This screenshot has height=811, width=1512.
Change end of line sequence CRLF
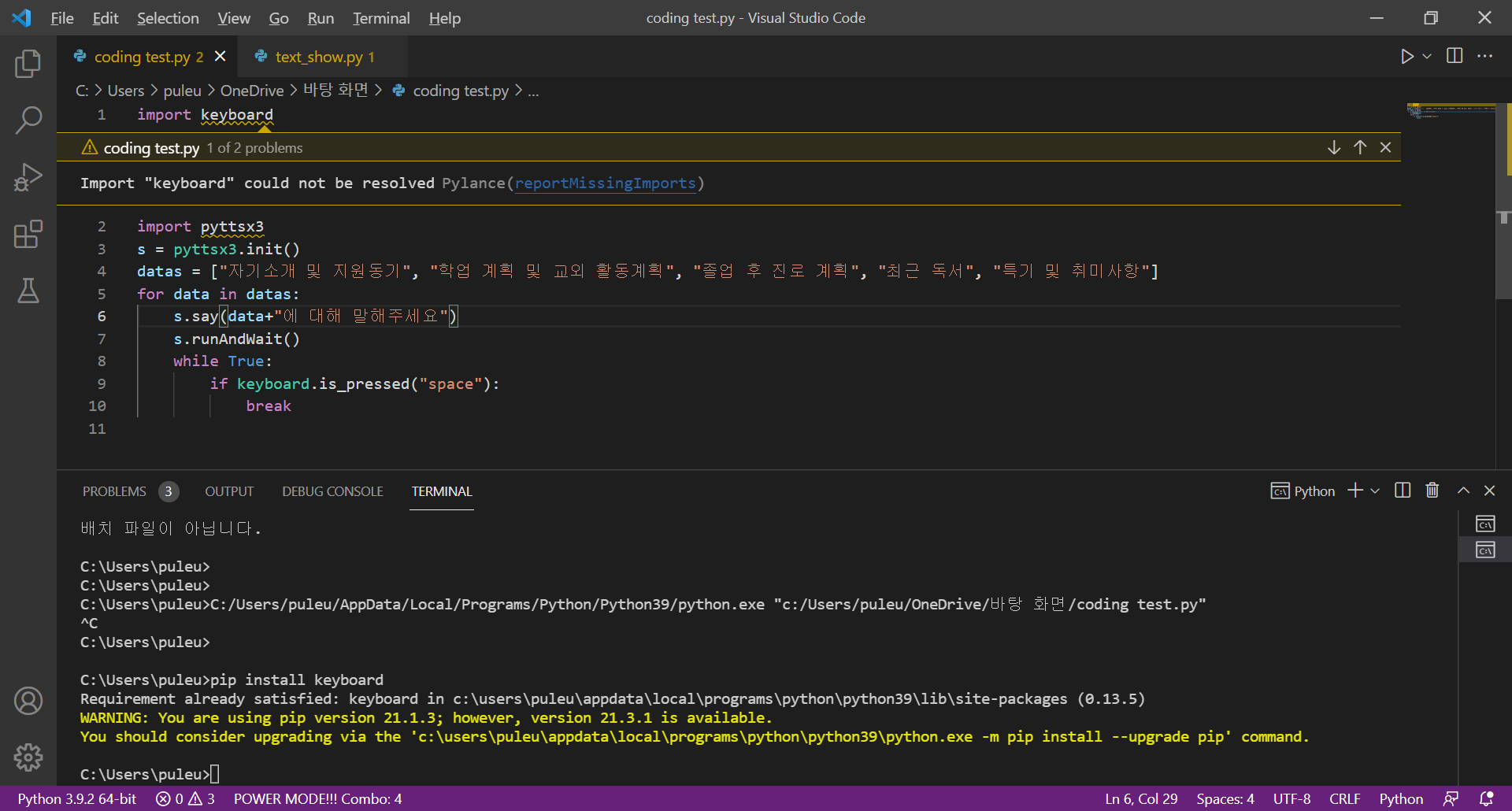click(1345, 798)
